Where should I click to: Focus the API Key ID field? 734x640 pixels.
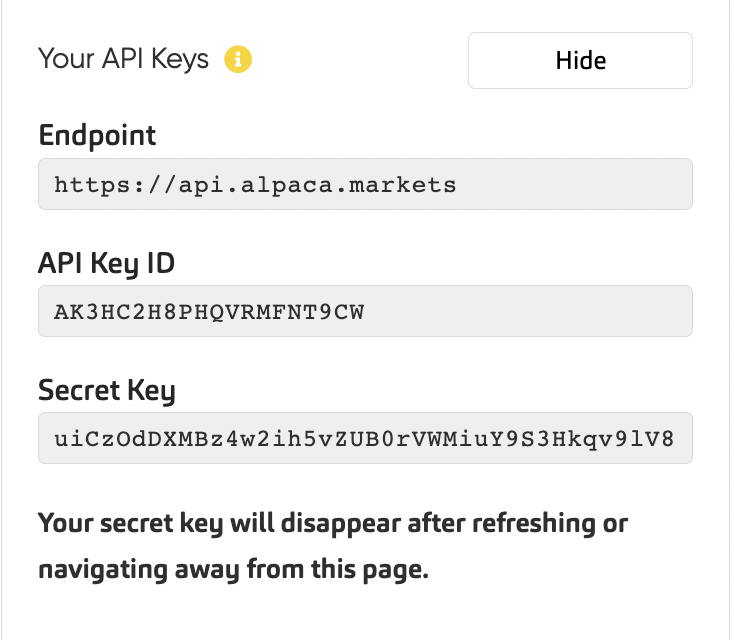pos(365,311)
